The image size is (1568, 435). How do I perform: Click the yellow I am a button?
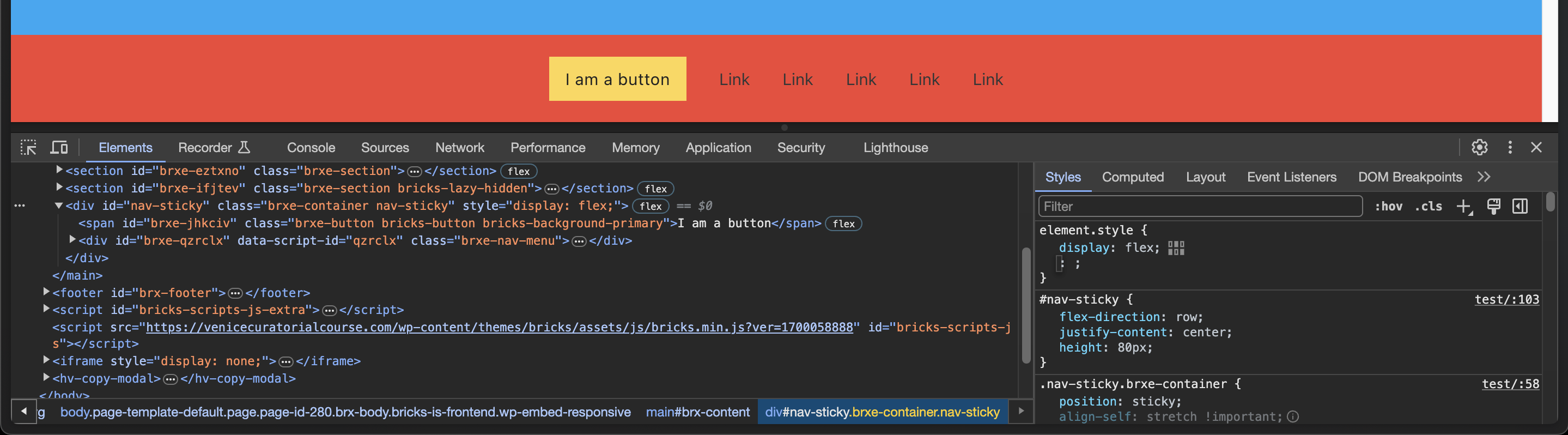[x=617, y=79]
